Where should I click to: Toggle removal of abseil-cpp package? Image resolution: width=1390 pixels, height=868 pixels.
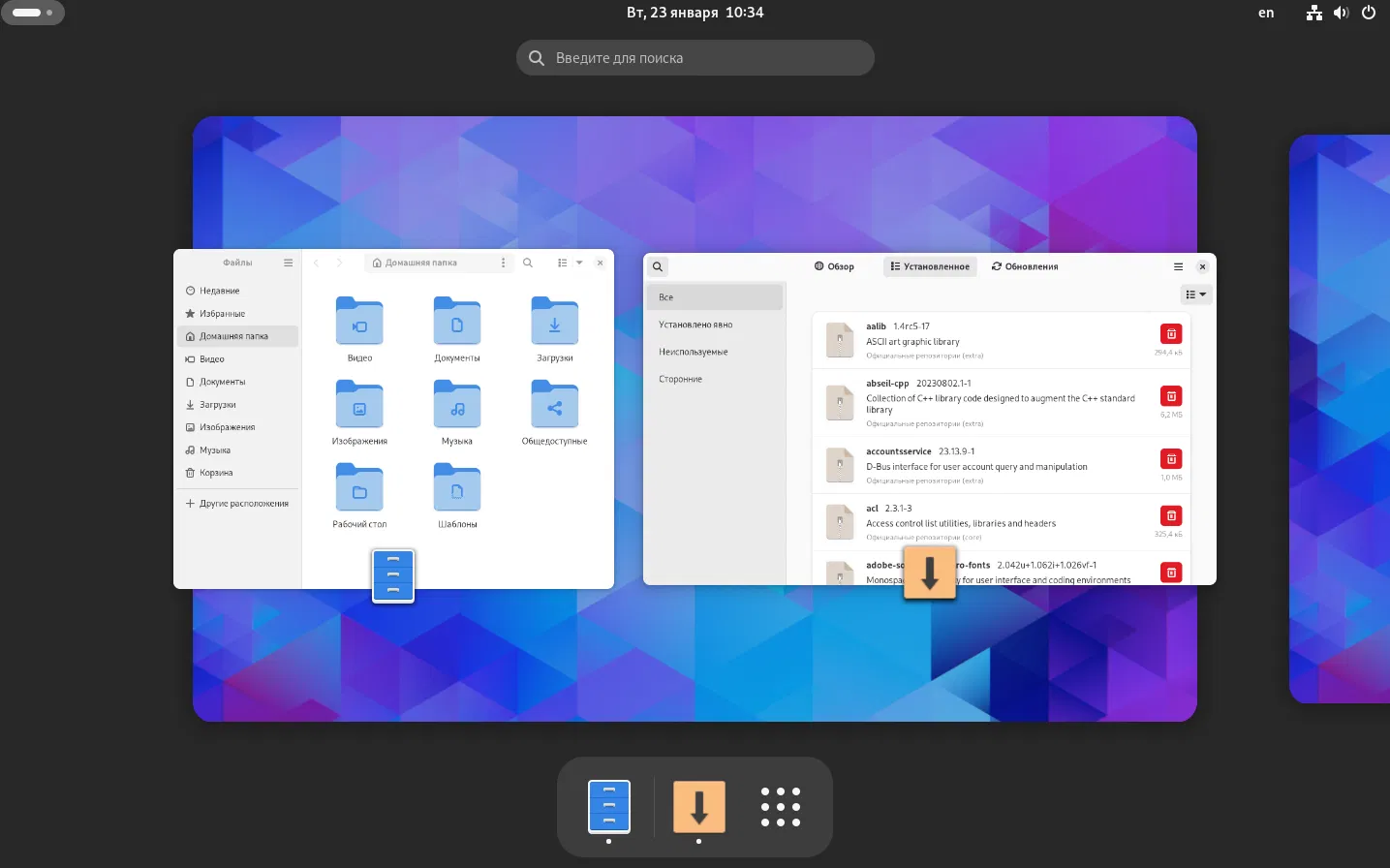(1171, 396)
